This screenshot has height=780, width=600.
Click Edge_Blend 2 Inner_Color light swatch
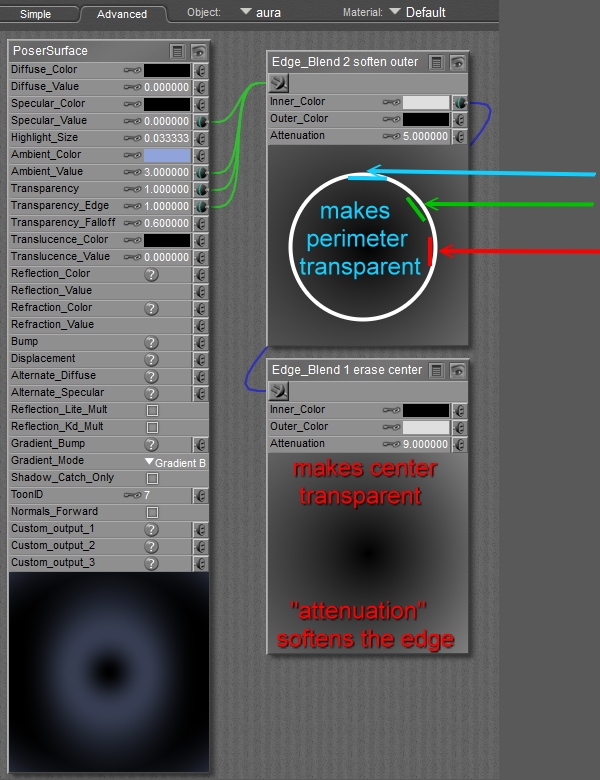(x=426, y=103)
